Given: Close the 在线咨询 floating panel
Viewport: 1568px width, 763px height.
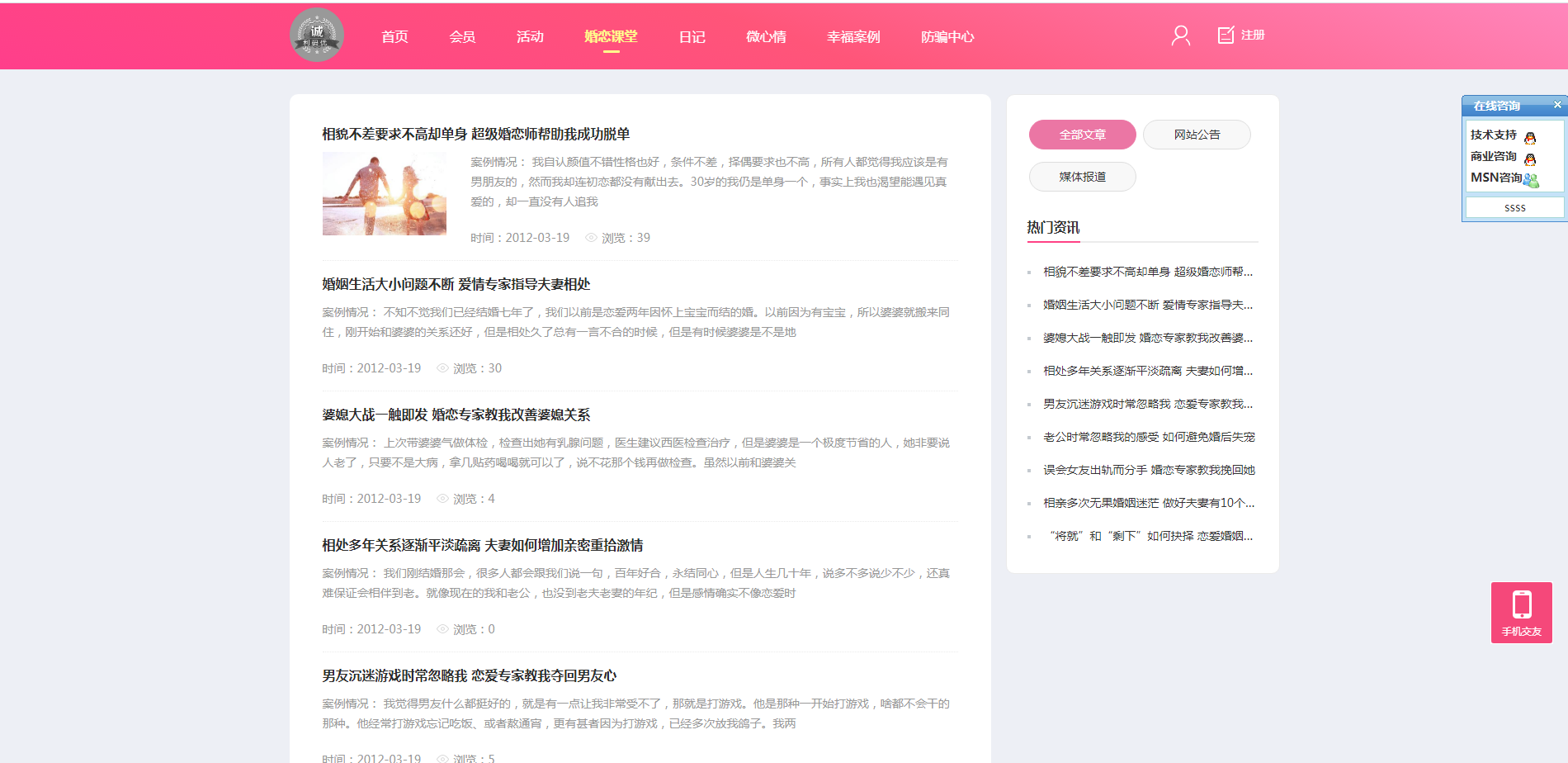Looking at the screenshot, I should (x=1557, y=105).
